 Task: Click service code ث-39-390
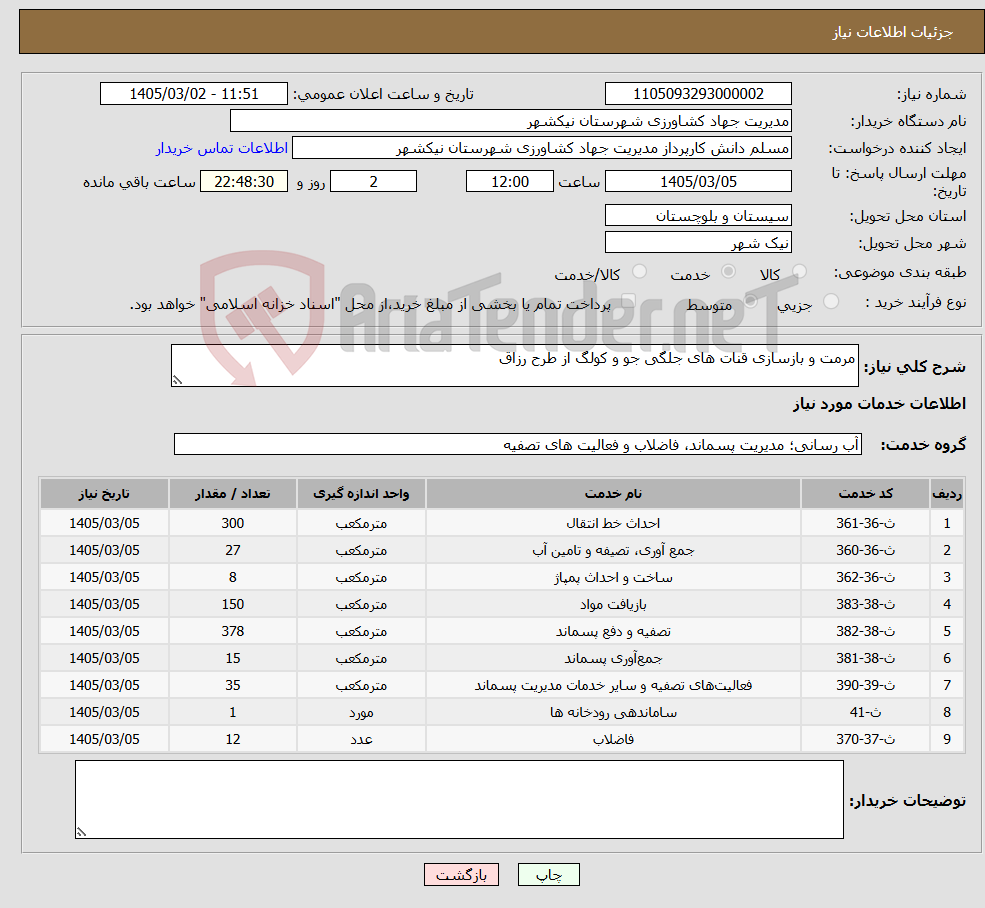[x=865, y=686]
